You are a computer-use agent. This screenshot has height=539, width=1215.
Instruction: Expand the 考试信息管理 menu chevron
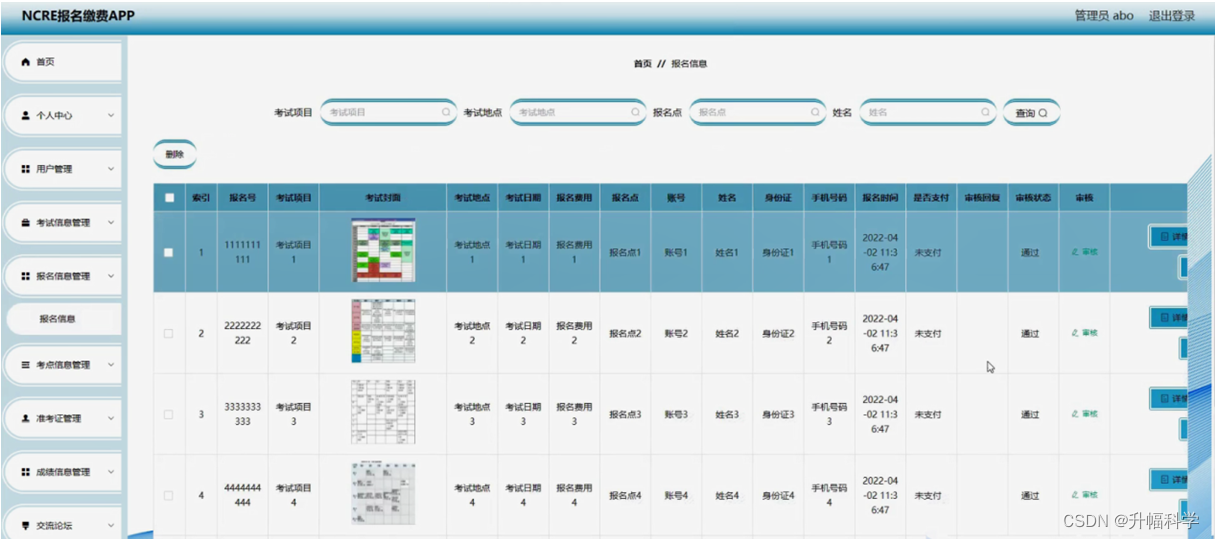[x=111, y=223]
